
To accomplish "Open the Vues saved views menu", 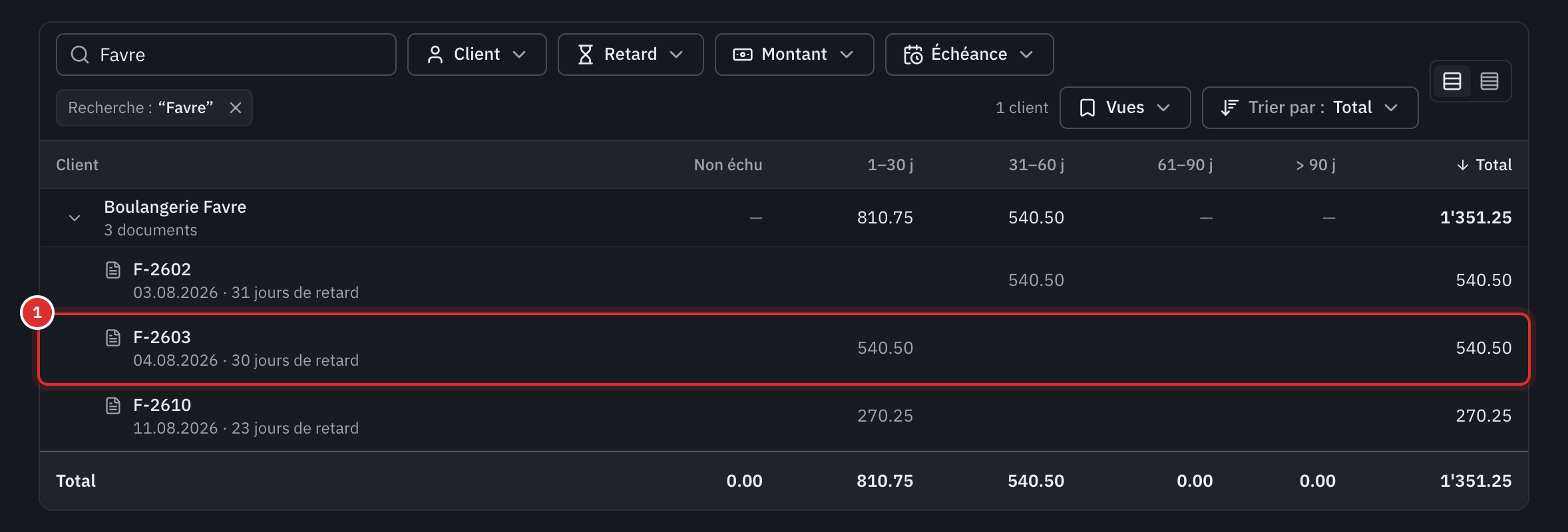I will coord(1125,108).
